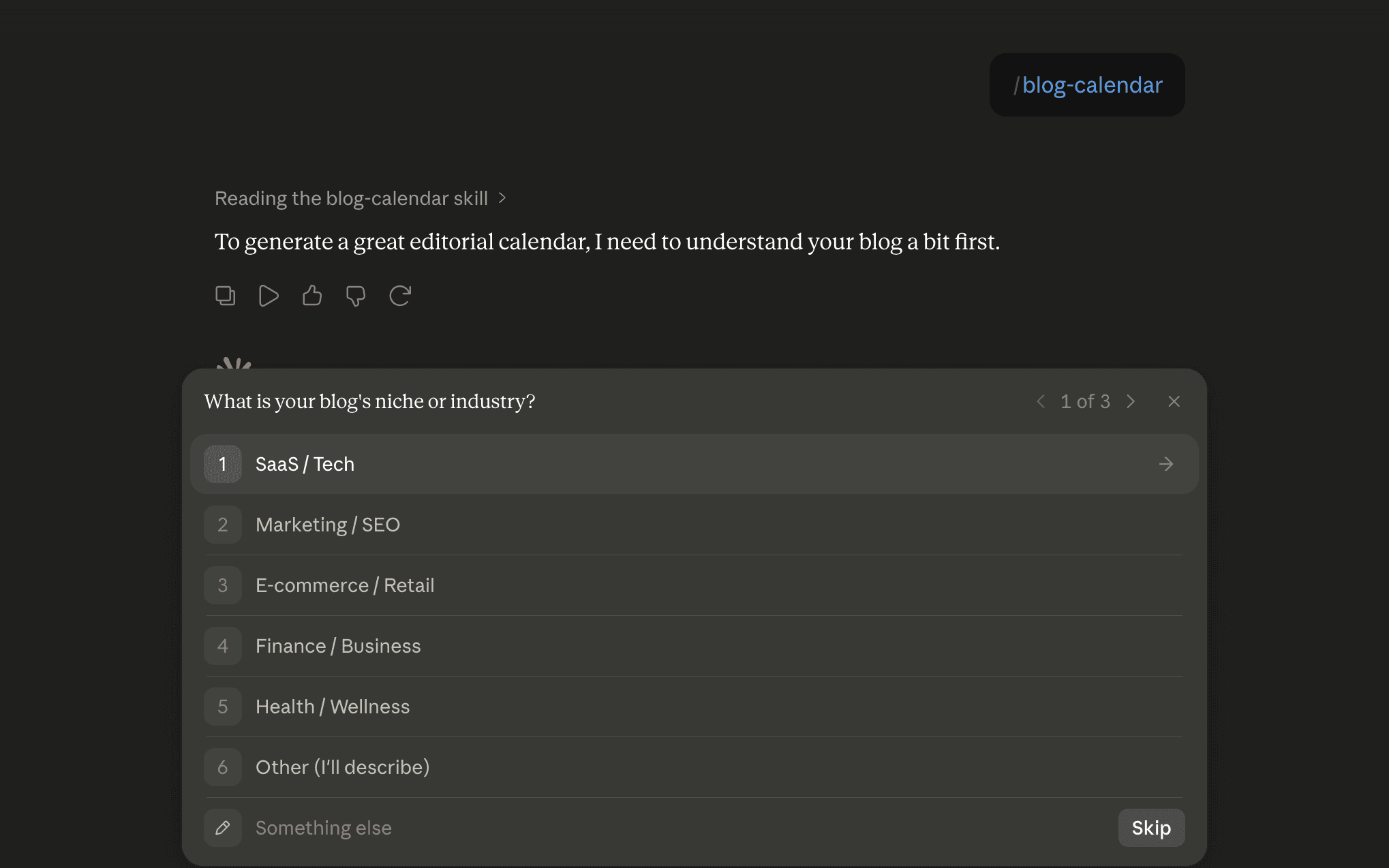Go to the next question chevron
Image resolution: width=1389 pixels, height=868 pixels.
coord(1131,401)
